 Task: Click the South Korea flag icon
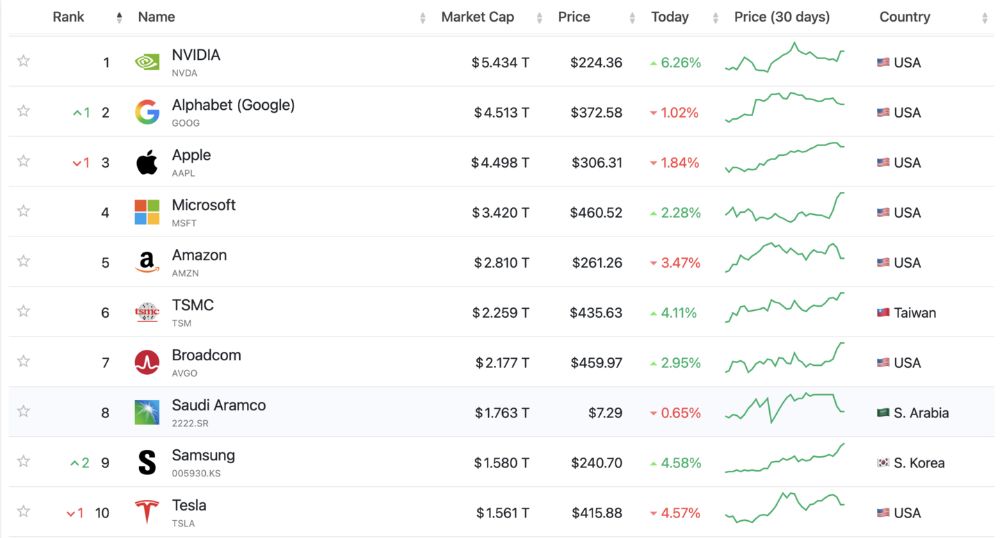coord(883,462)
